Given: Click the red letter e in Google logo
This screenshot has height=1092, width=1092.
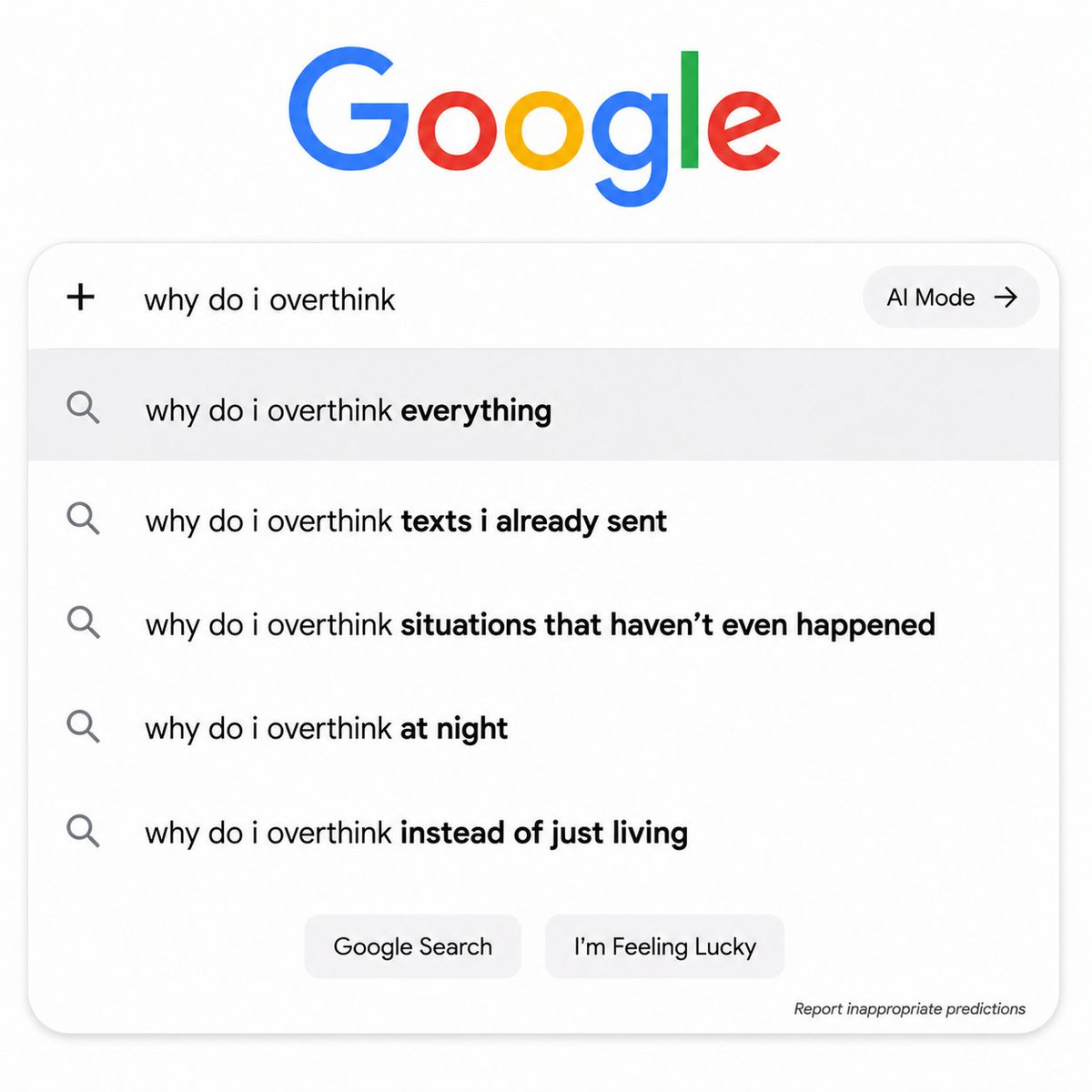Looking at the screenshot, I should [743, 135].
